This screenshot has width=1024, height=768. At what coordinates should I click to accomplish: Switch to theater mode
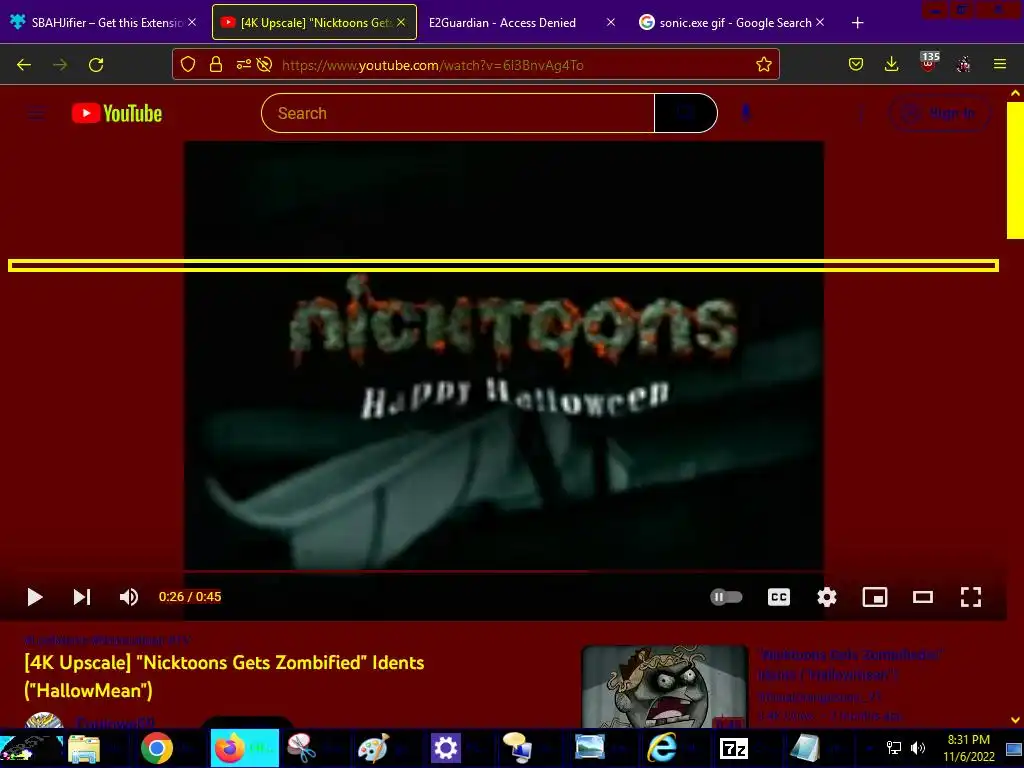923,597
